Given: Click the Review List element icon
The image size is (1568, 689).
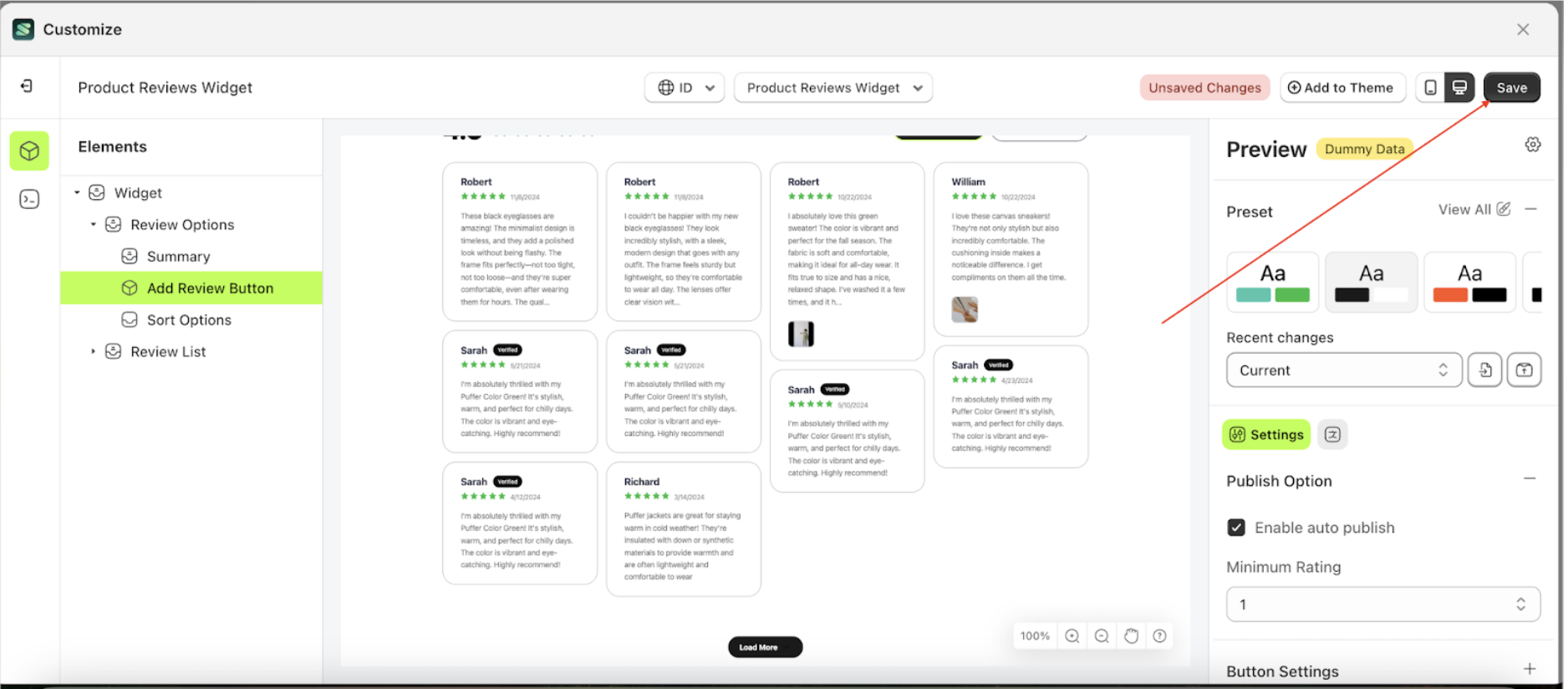Looking at the screenshot, I should tap(114, 352).
